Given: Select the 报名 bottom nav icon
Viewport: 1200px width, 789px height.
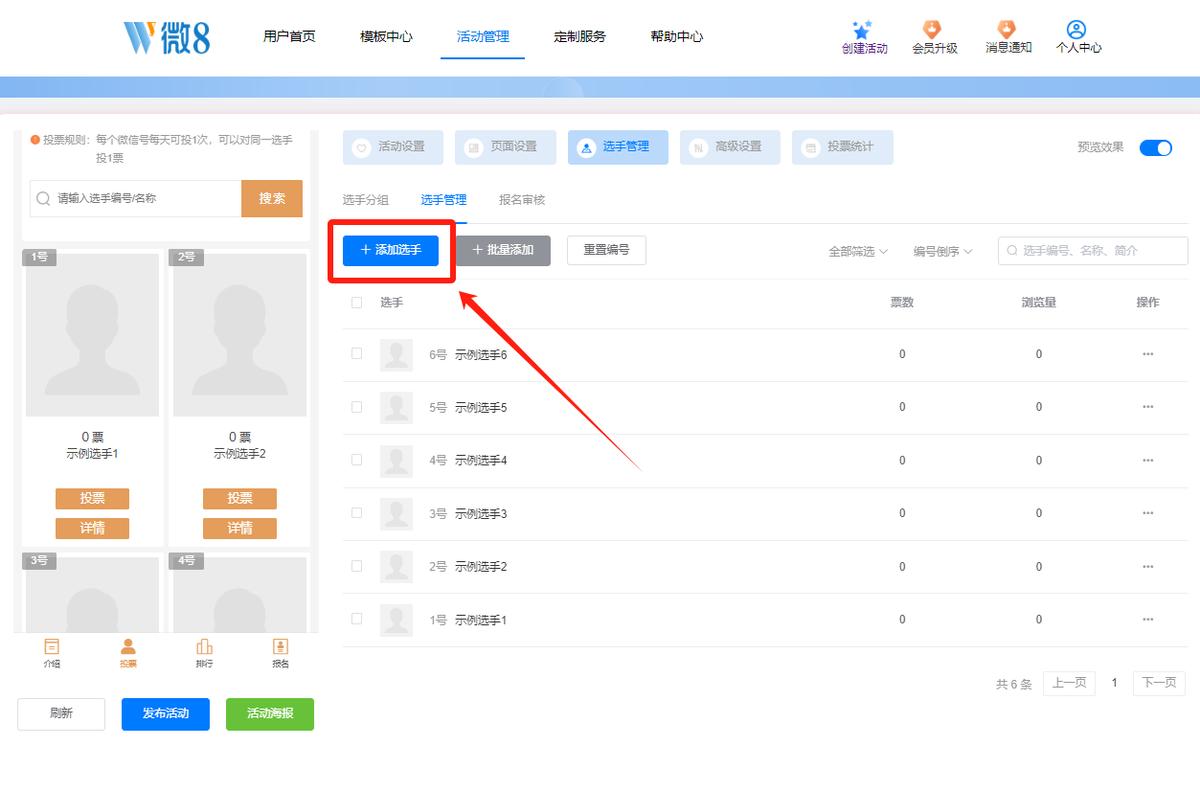Looking at the screenshot, I should click(x=280, y=647).
